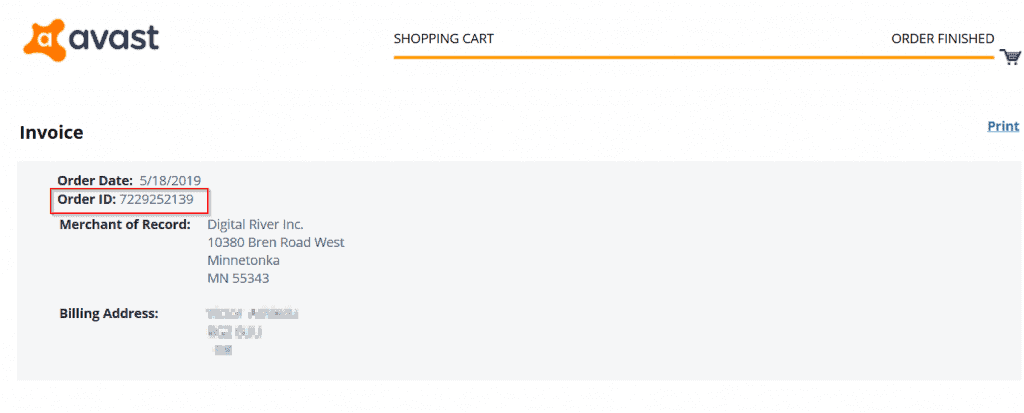Viewport: 1024px width, 413px height.
Task: Click the avast wordmark text
Action: click(114, 39)
